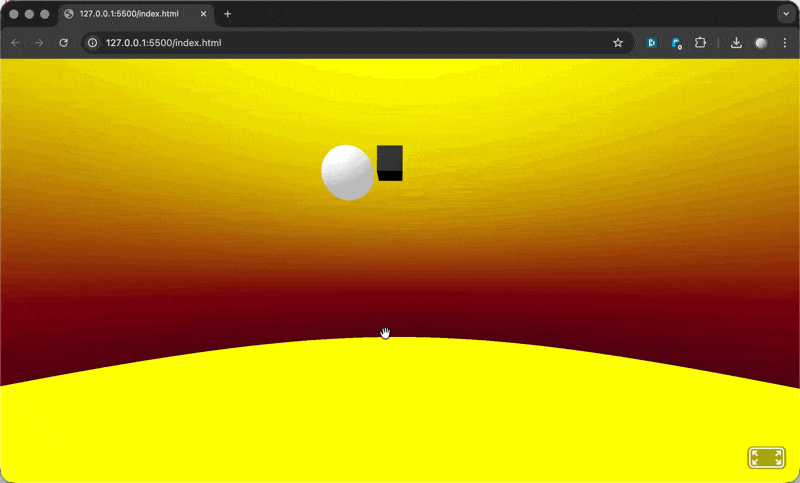Click the window minimize button
Viewport: 800px width, 483px height.
(x=29, y=14)
